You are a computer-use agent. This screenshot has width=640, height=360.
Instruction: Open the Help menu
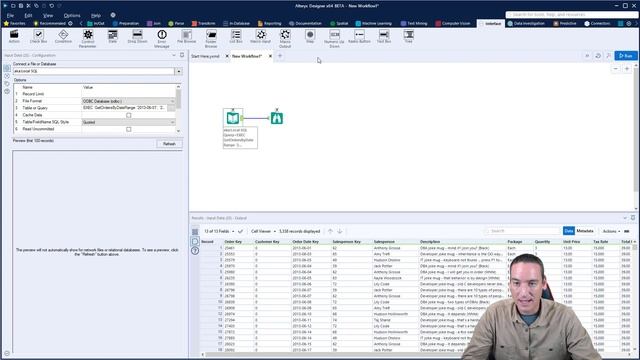pos(96,15)
